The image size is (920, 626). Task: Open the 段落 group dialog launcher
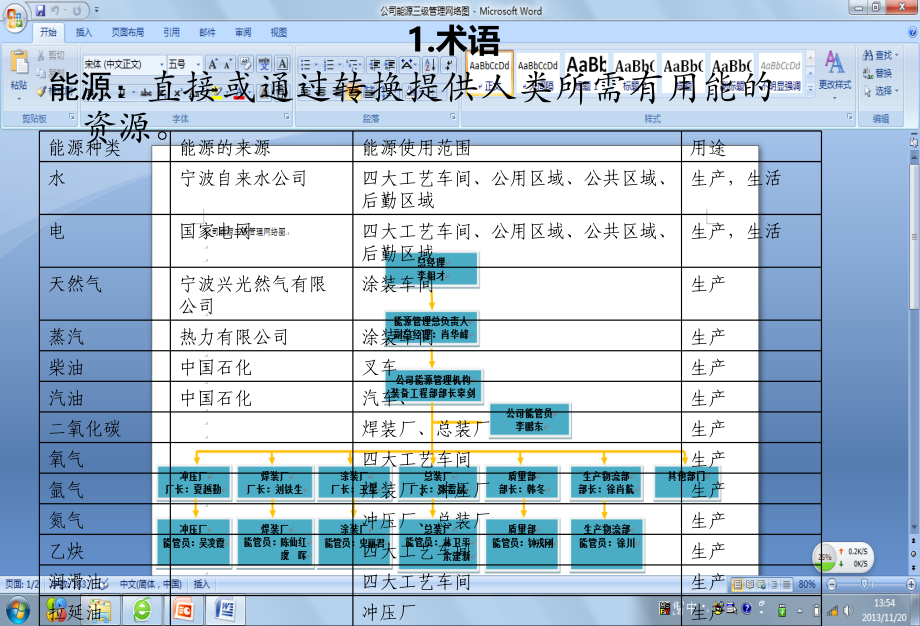click(x=453, y=117)
